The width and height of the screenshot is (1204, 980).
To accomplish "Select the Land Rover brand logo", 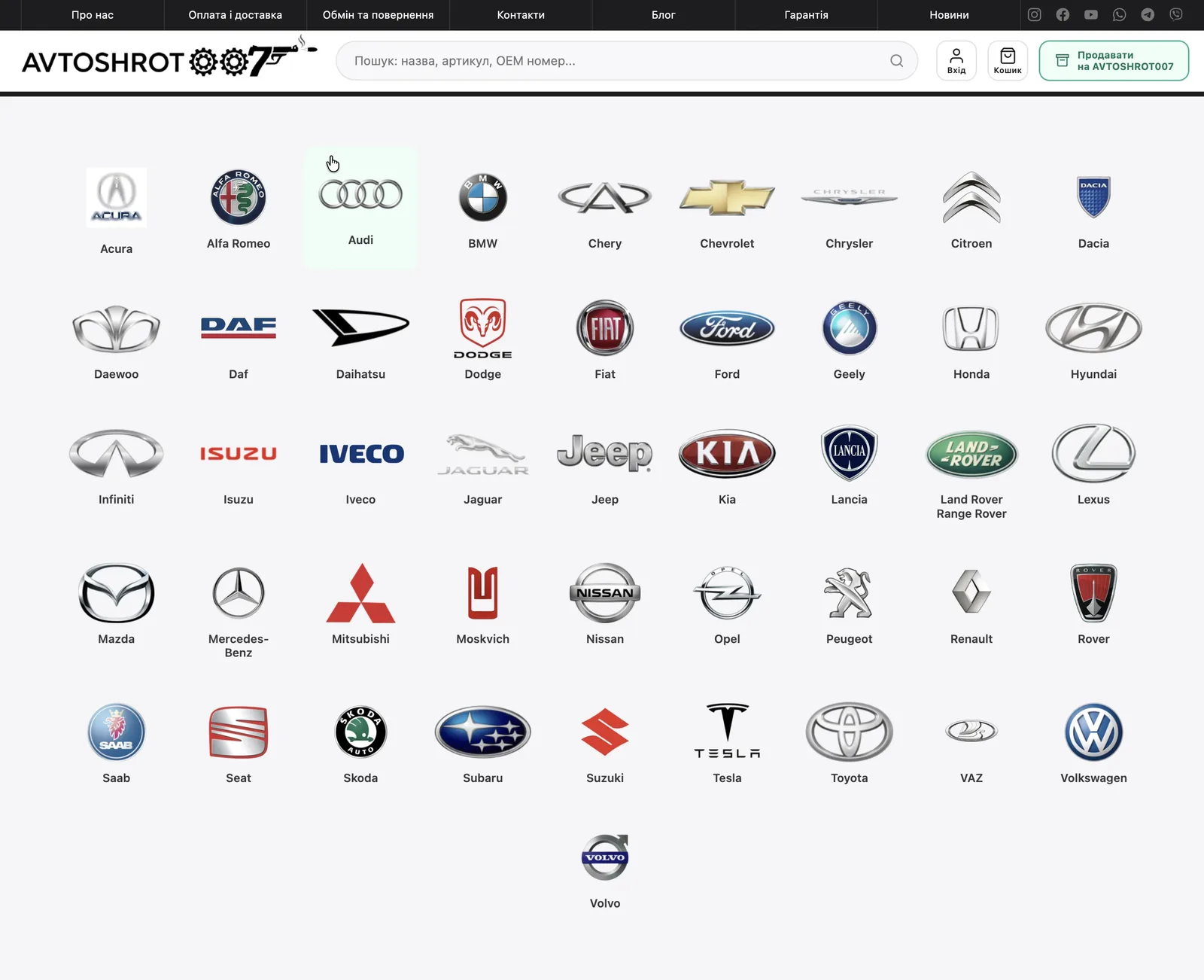I will [971, 454].
